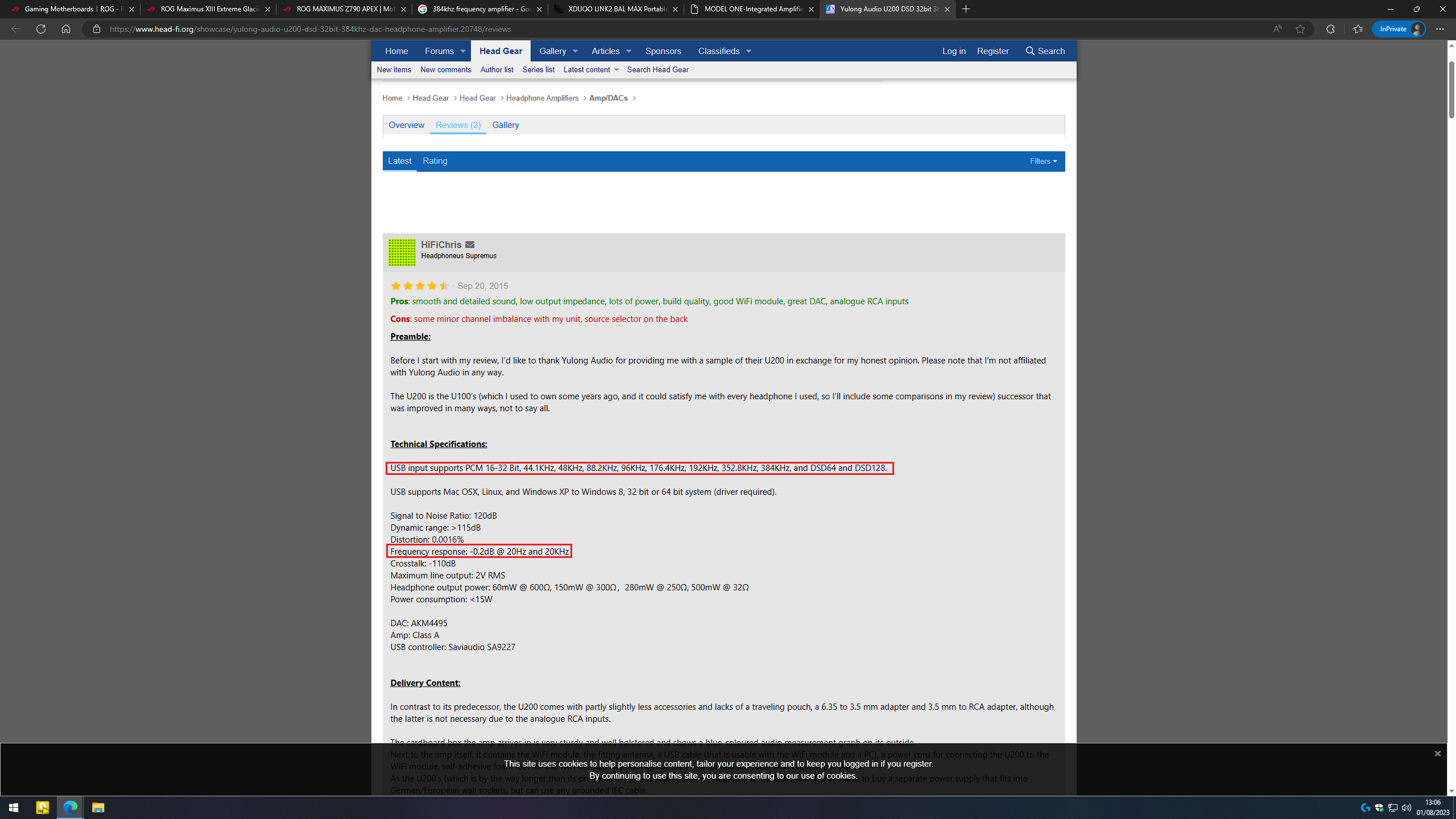Switch to the product Gallery tab
The width and height of the screenshot is (1456, 819).
coord(505,125)
